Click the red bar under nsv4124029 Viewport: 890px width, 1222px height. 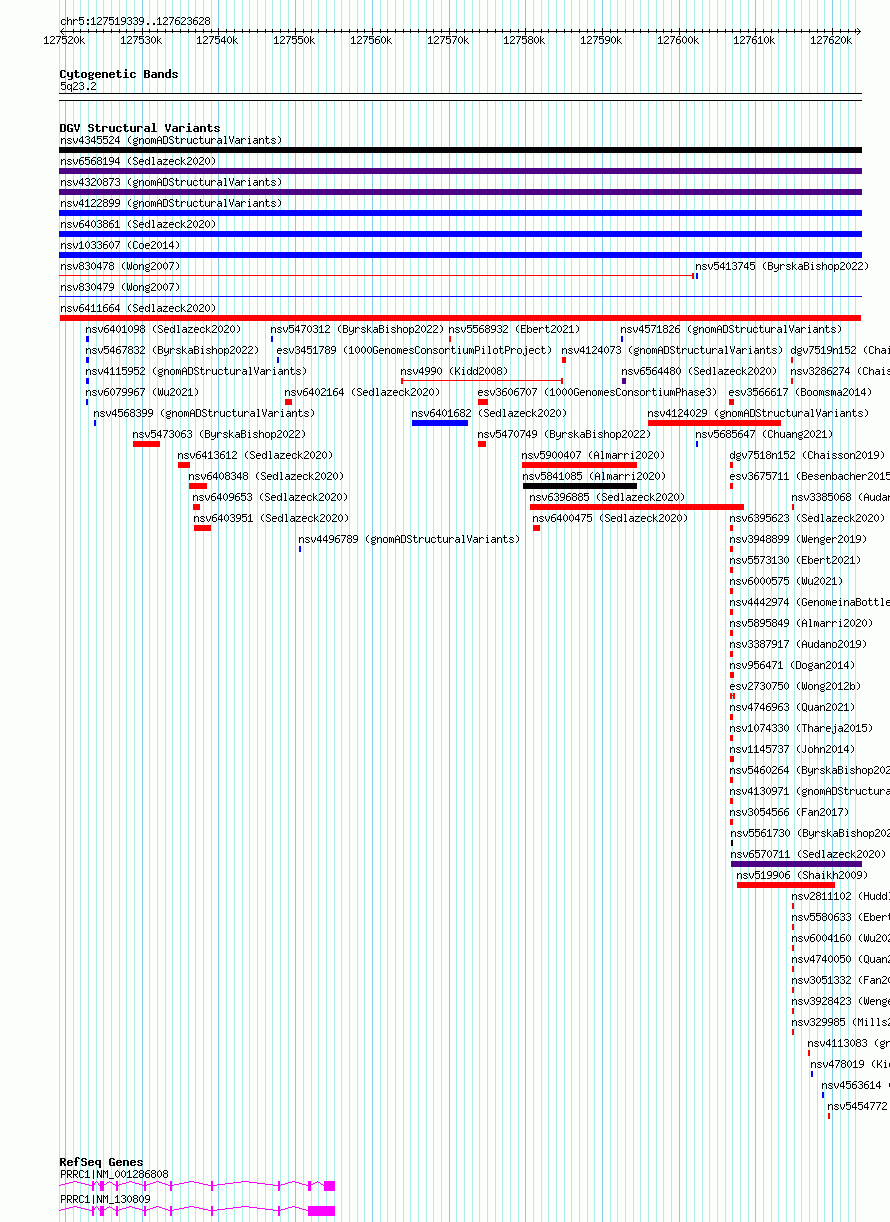pos(714,423)
